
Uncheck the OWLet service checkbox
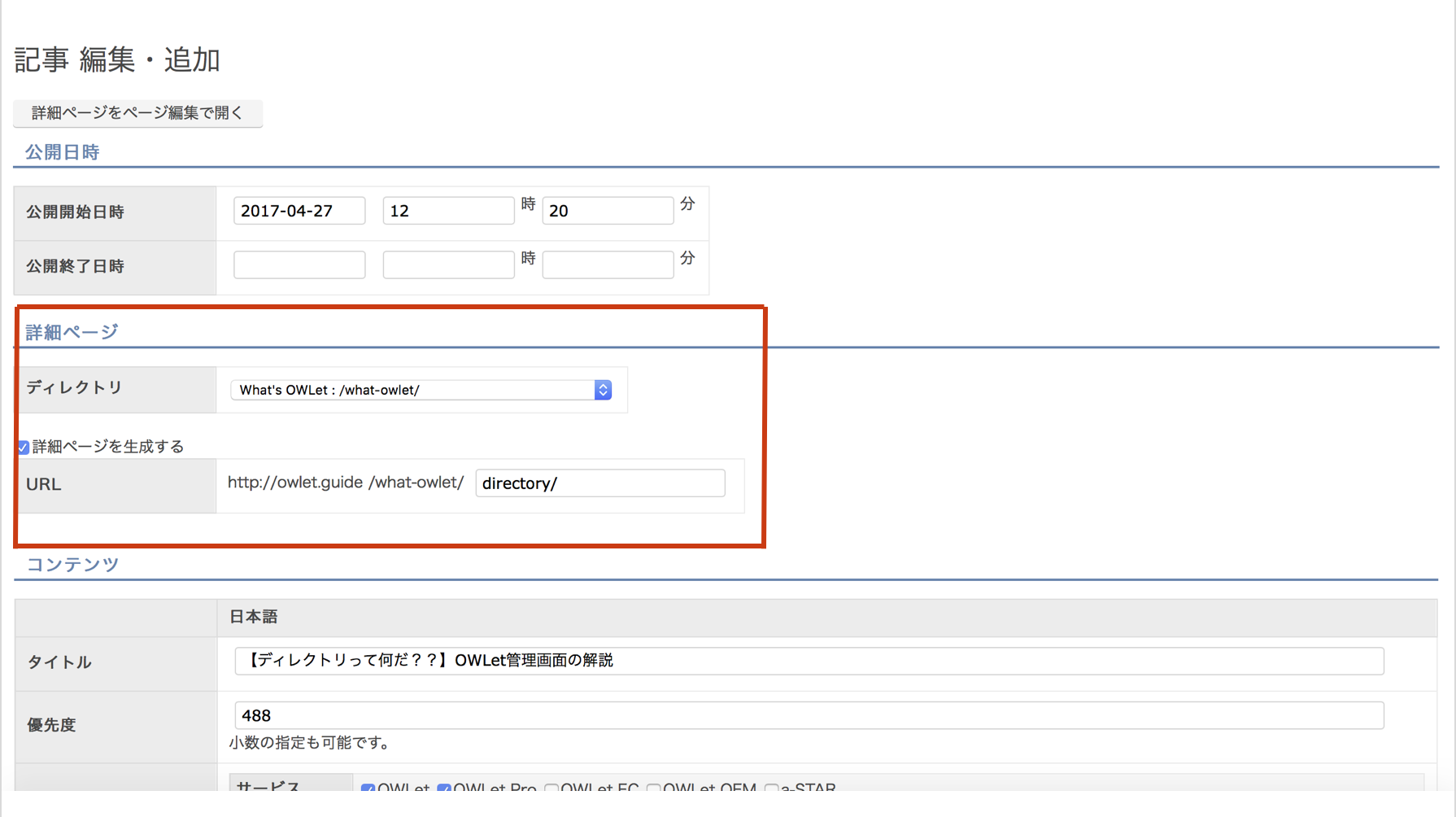368,788
